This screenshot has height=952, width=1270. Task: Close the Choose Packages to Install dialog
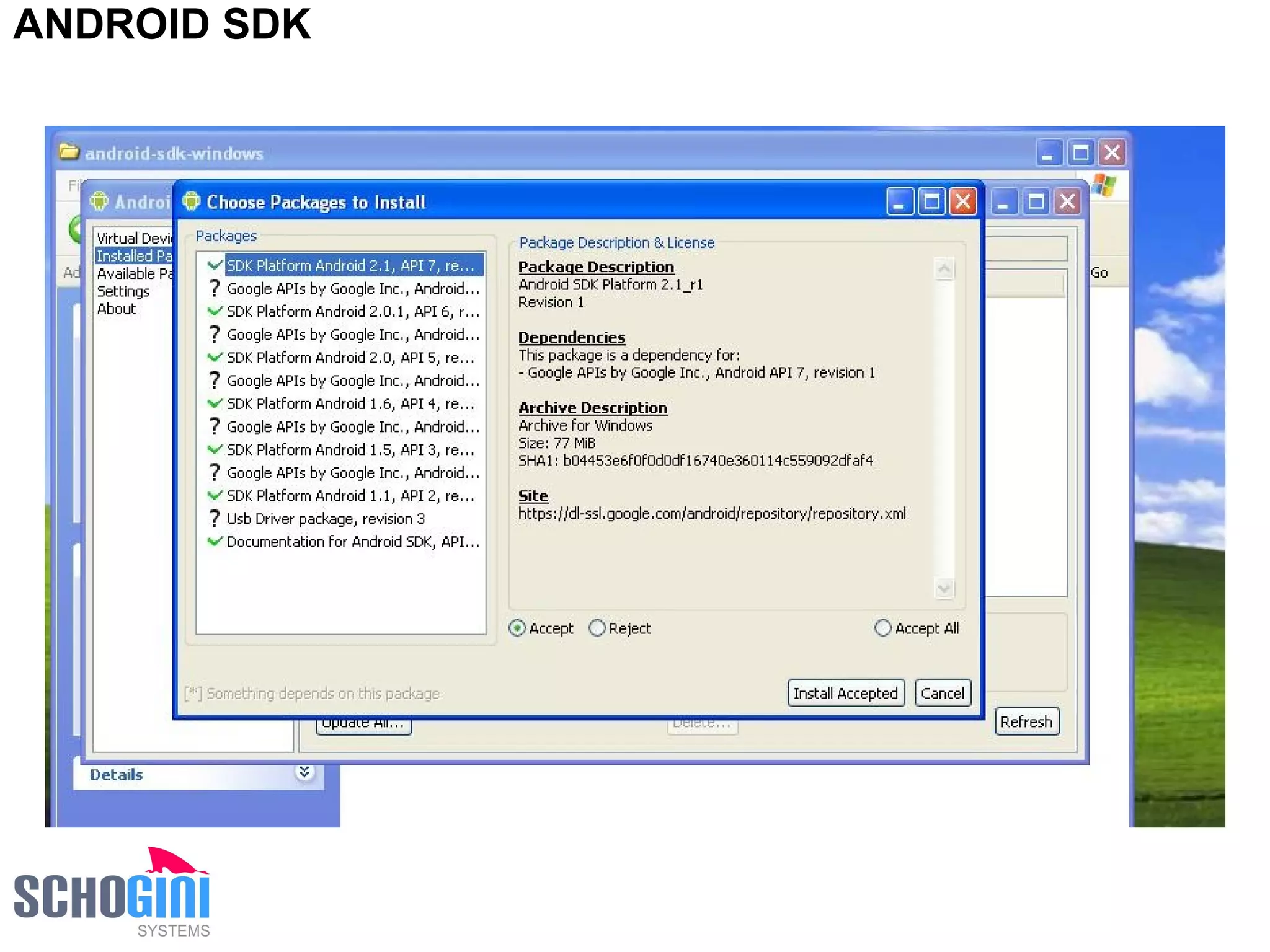pyautogui.click(x=963, y=201)
